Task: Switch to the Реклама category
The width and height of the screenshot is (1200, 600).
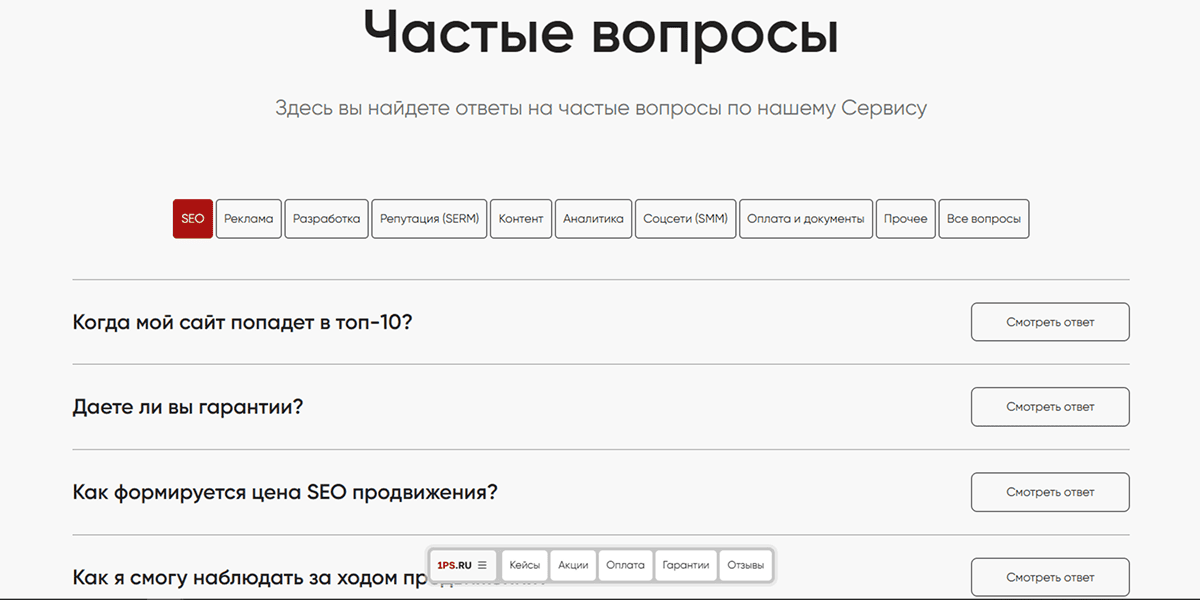Action: click(248, 218)
